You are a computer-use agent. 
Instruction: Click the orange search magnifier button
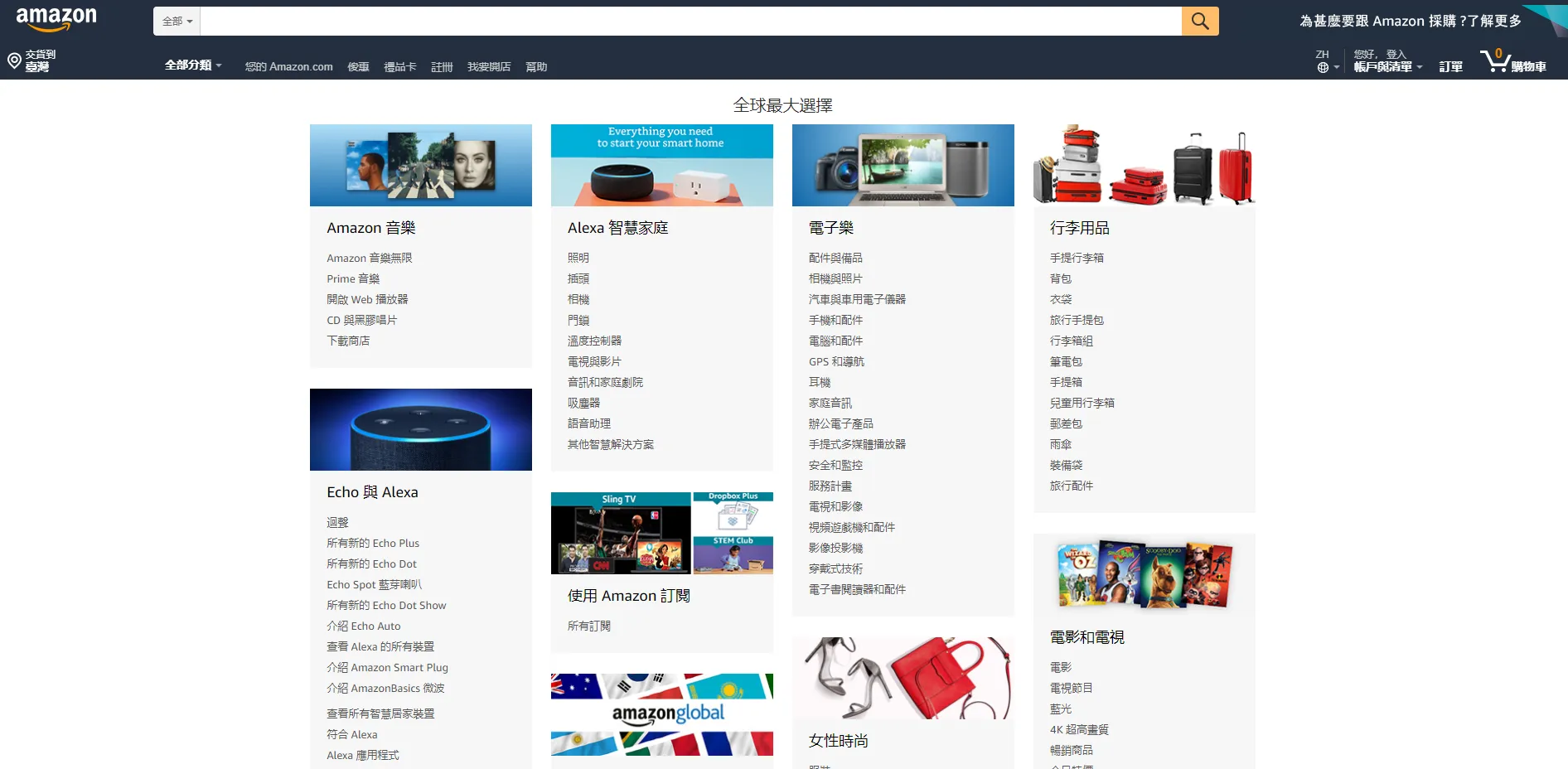click(1200, 22)
